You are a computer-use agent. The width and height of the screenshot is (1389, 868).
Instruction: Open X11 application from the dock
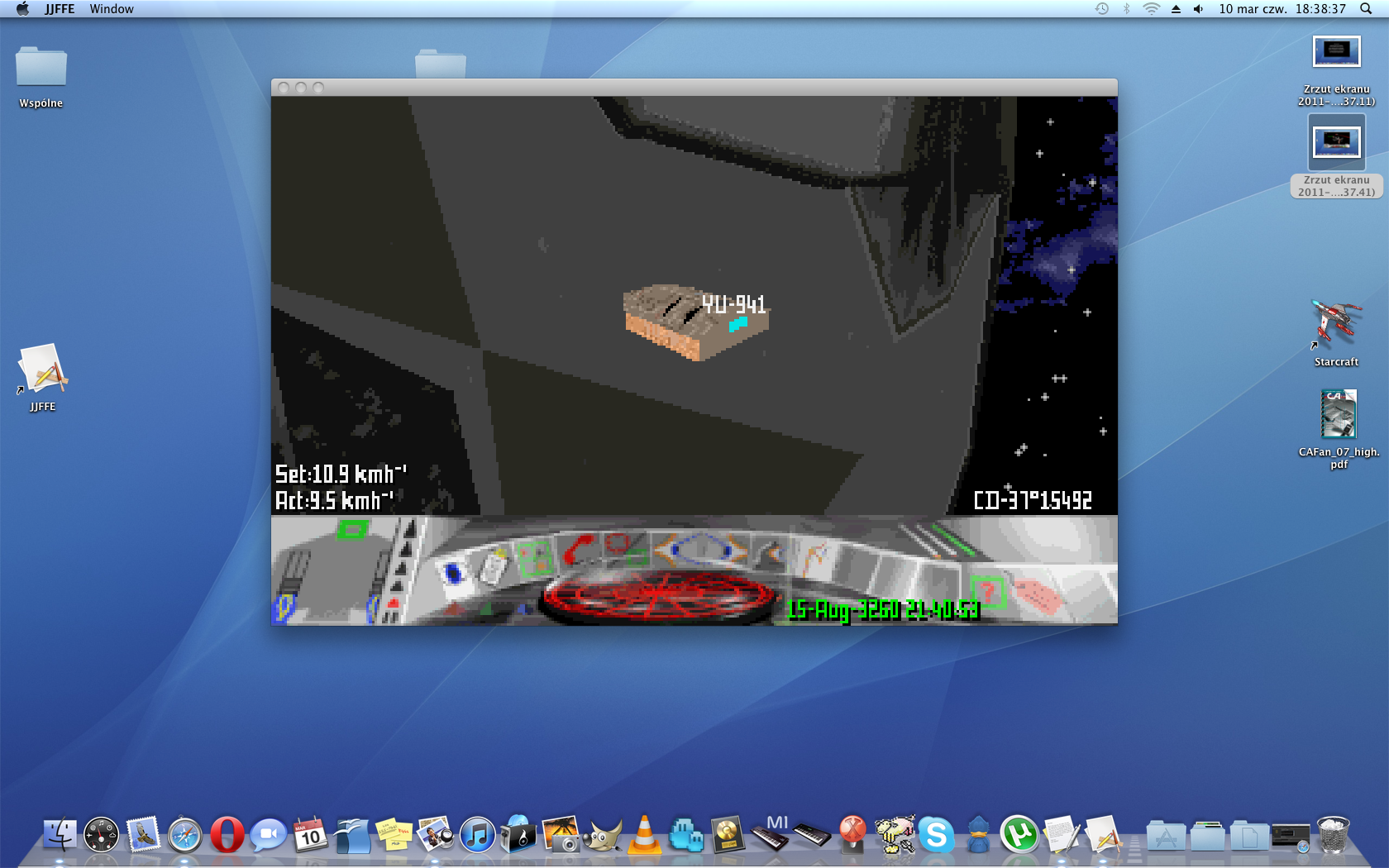853,835
